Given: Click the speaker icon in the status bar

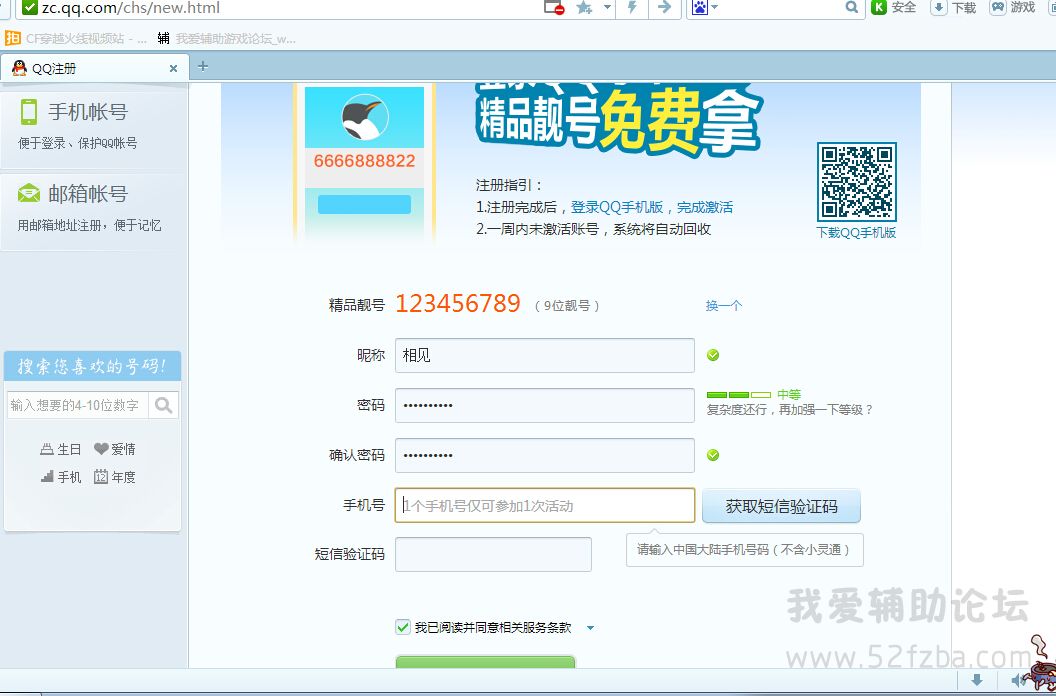Looking at the screenshot, I should (1018, 679).
